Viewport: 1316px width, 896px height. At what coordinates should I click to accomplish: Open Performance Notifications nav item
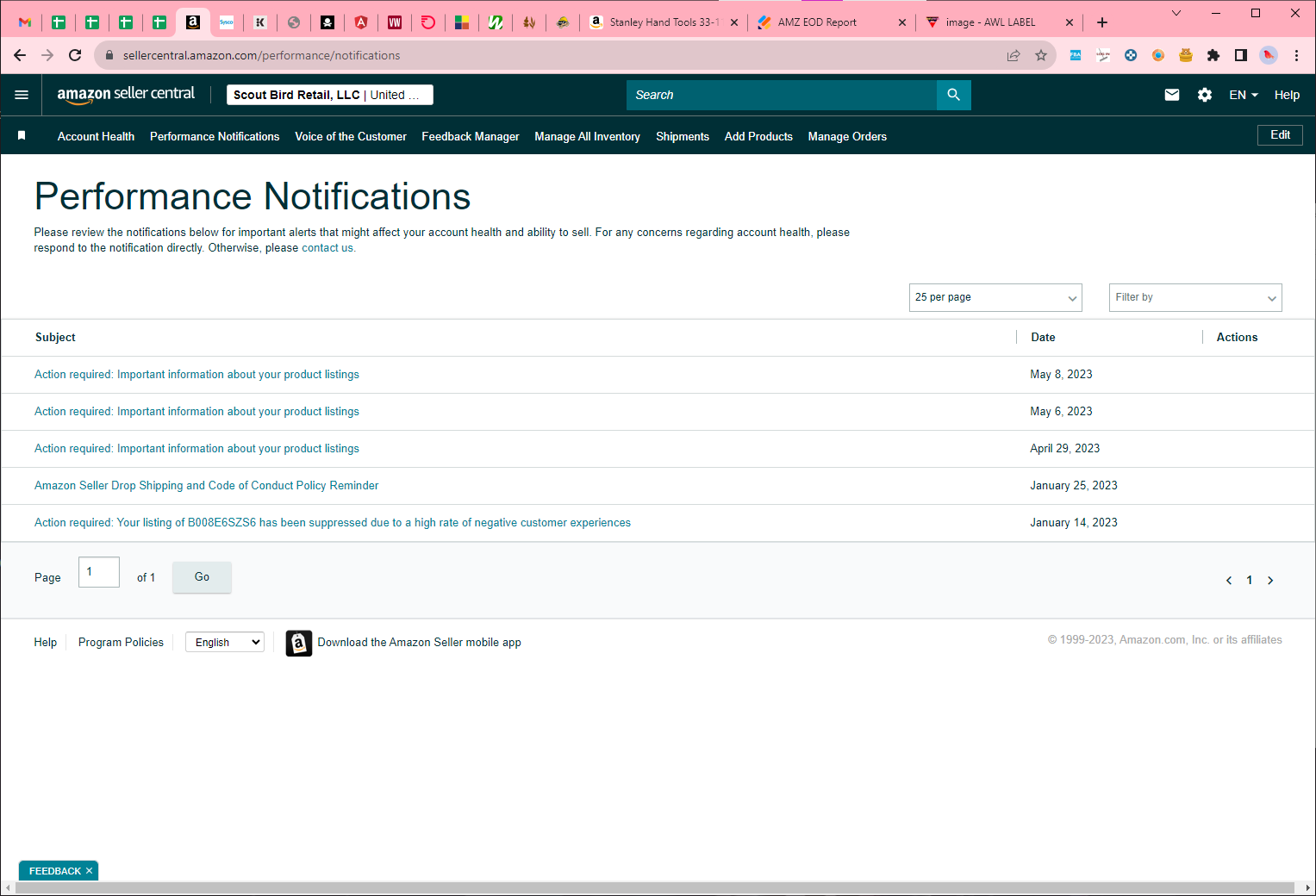(x=215, y=136)
